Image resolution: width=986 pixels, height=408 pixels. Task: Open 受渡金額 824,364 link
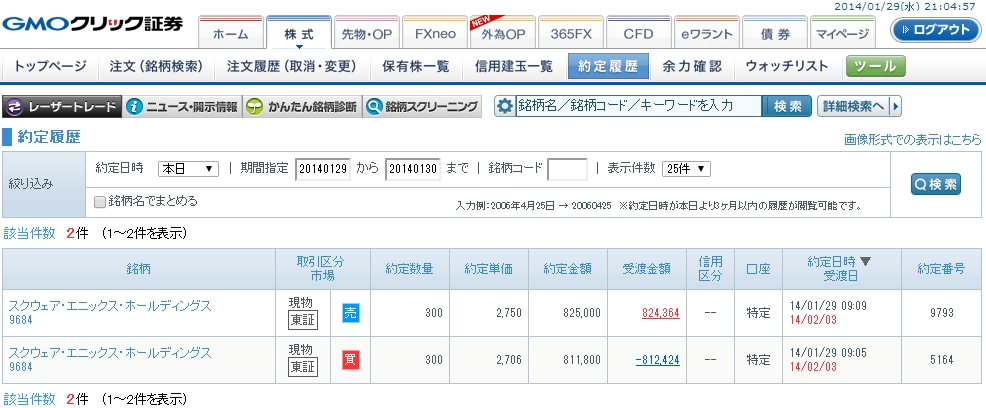point(660,313)
